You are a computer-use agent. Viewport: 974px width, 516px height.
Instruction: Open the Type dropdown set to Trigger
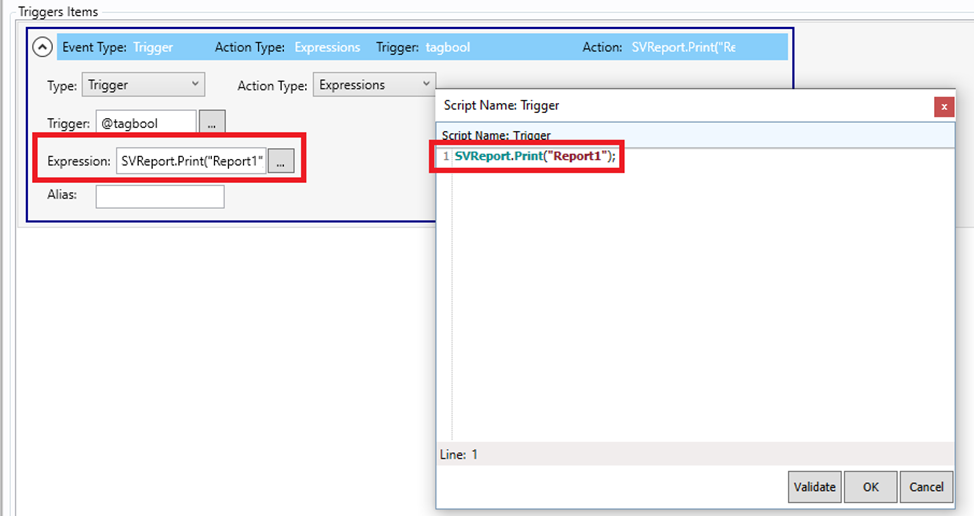pos(143,85)
